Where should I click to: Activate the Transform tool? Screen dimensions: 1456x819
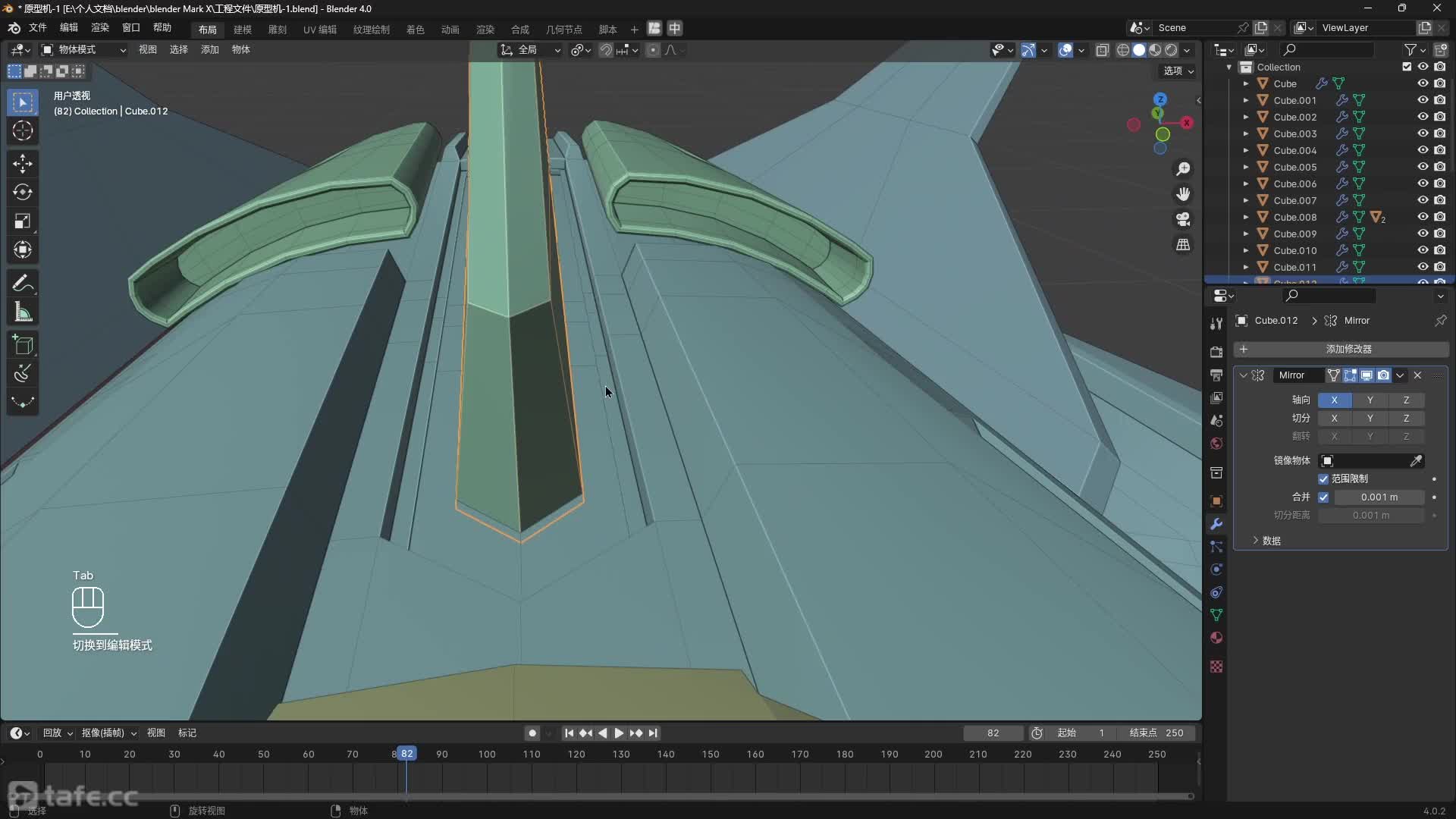tap(23, 249)
